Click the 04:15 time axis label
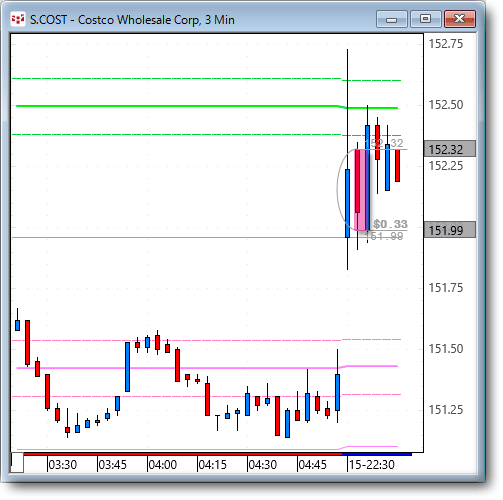Image resolution: width=503 pixels, height=500 pixels. pyautogui.click(x=213, y=464)
